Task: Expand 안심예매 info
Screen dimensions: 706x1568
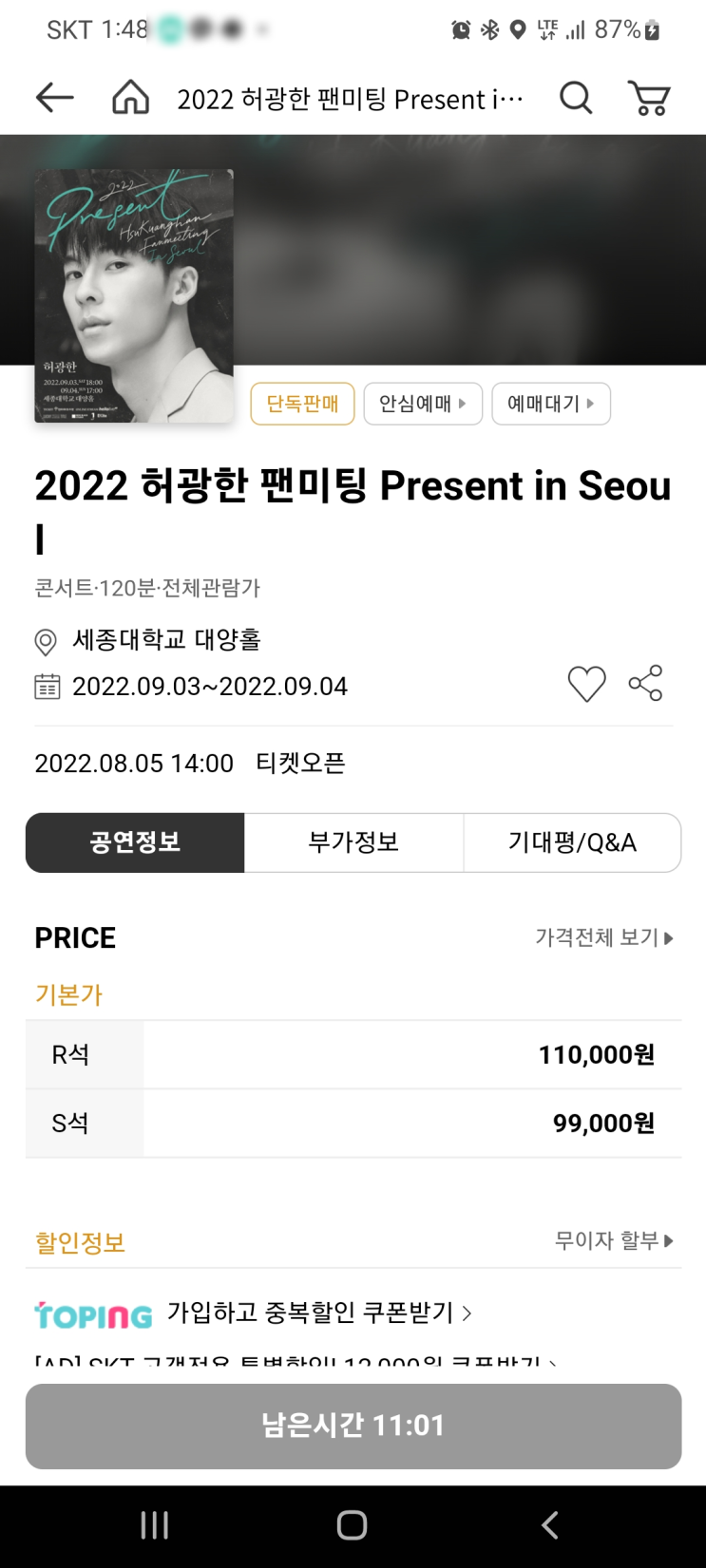Action: (x=423, y=404)
